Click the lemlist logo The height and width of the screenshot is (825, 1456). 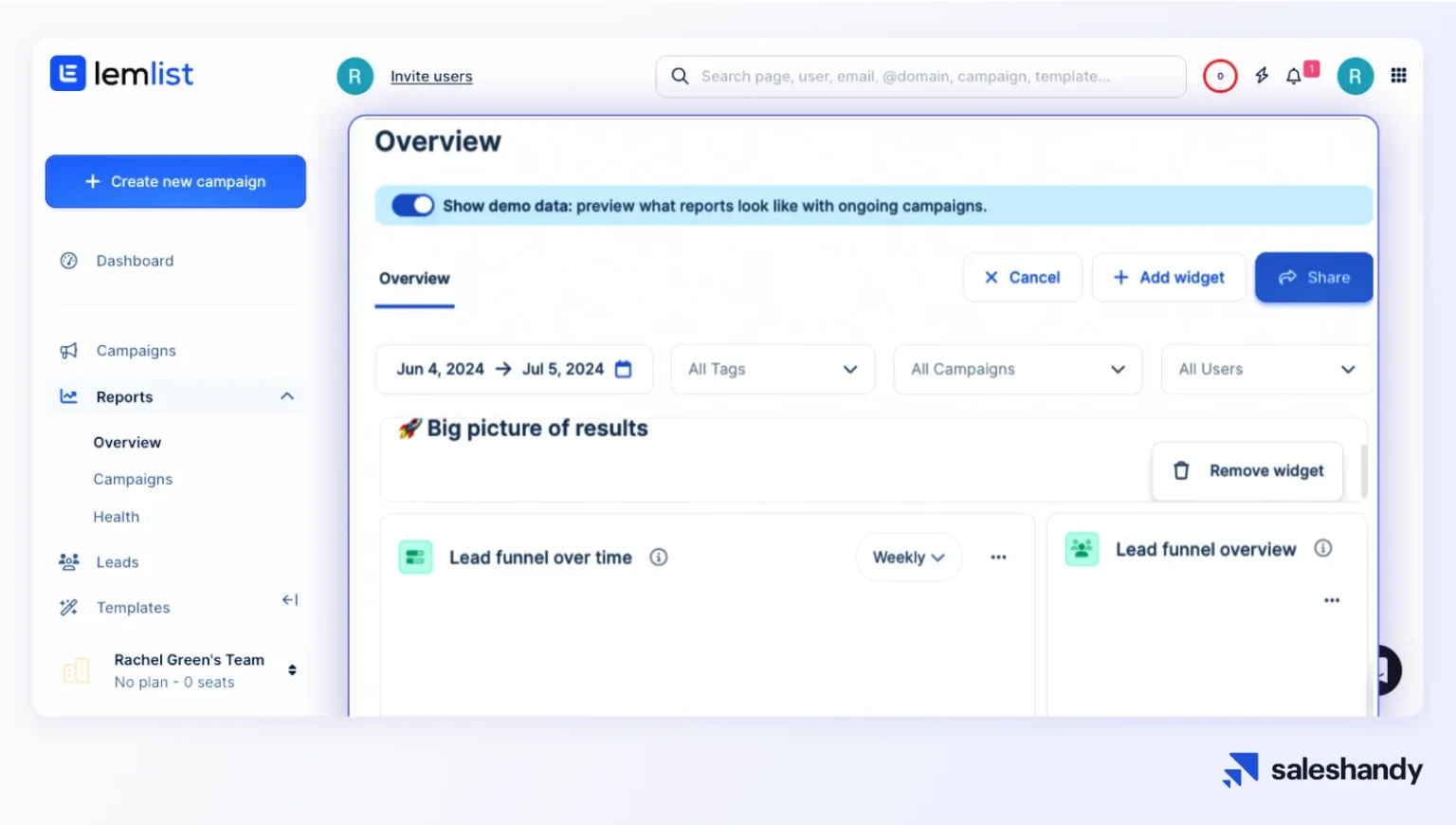tap(121, 73)
